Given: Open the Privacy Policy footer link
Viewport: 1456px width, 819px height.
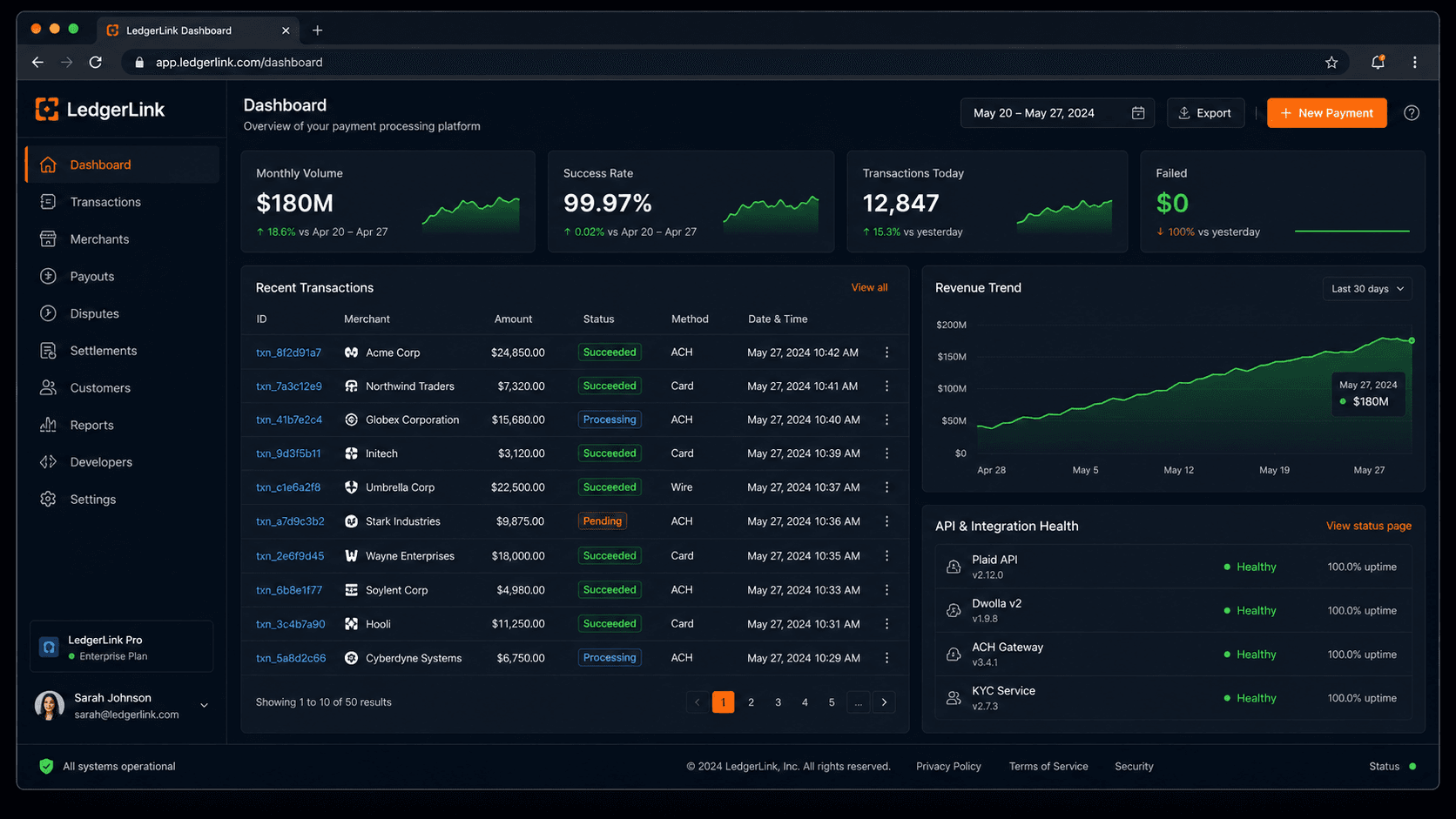Looking at the screenshot, I should point(948,766).
